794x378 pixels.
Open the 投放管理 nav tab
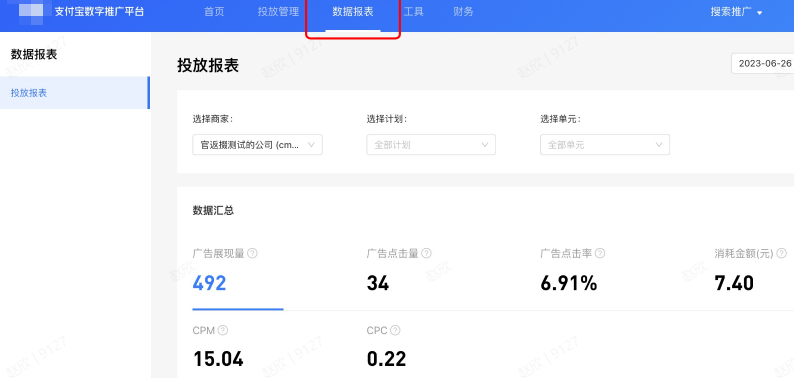278,12
